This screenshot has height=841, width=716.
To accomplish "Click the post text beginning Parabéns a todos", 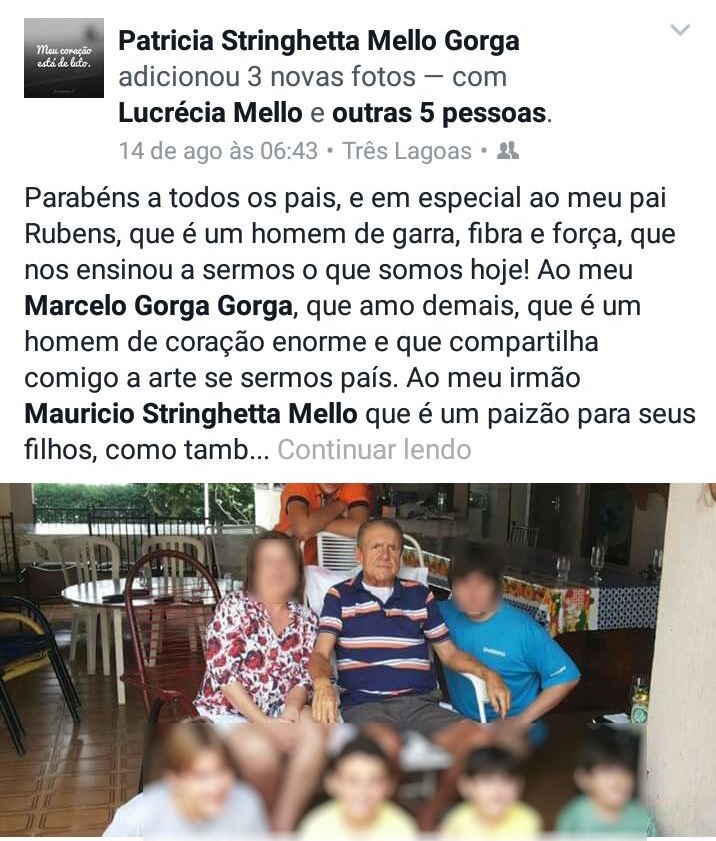I will [359, 323].
